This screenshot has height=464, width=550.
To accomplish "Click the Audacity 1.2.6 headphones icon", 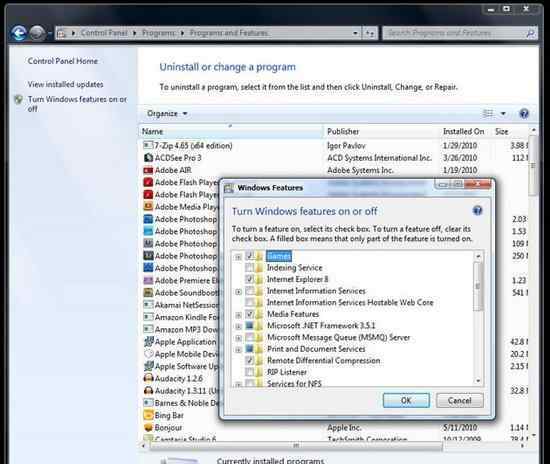I will point(148,378).
